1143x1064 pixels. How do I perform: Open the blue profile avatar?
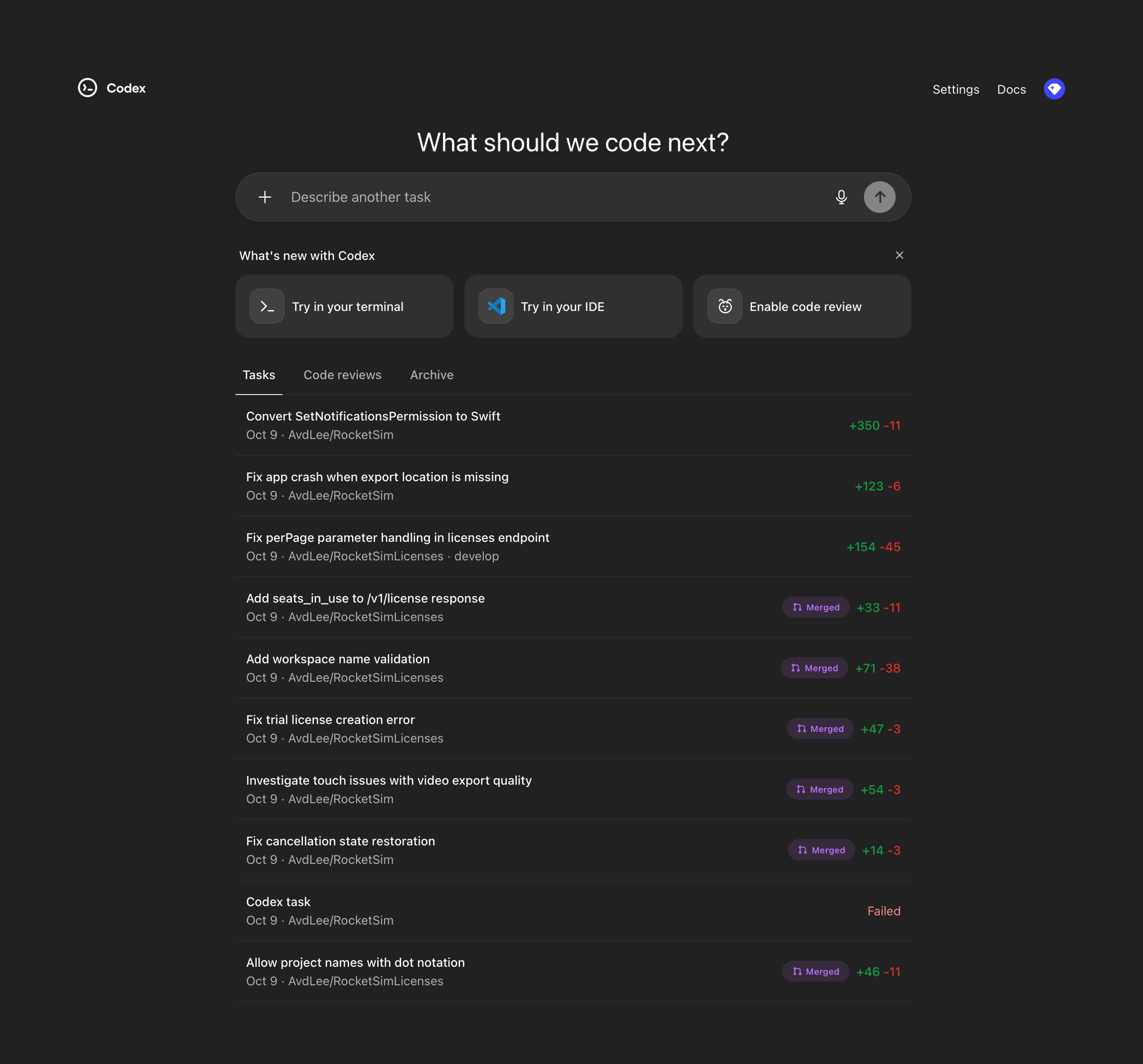tap(1054, 89)
